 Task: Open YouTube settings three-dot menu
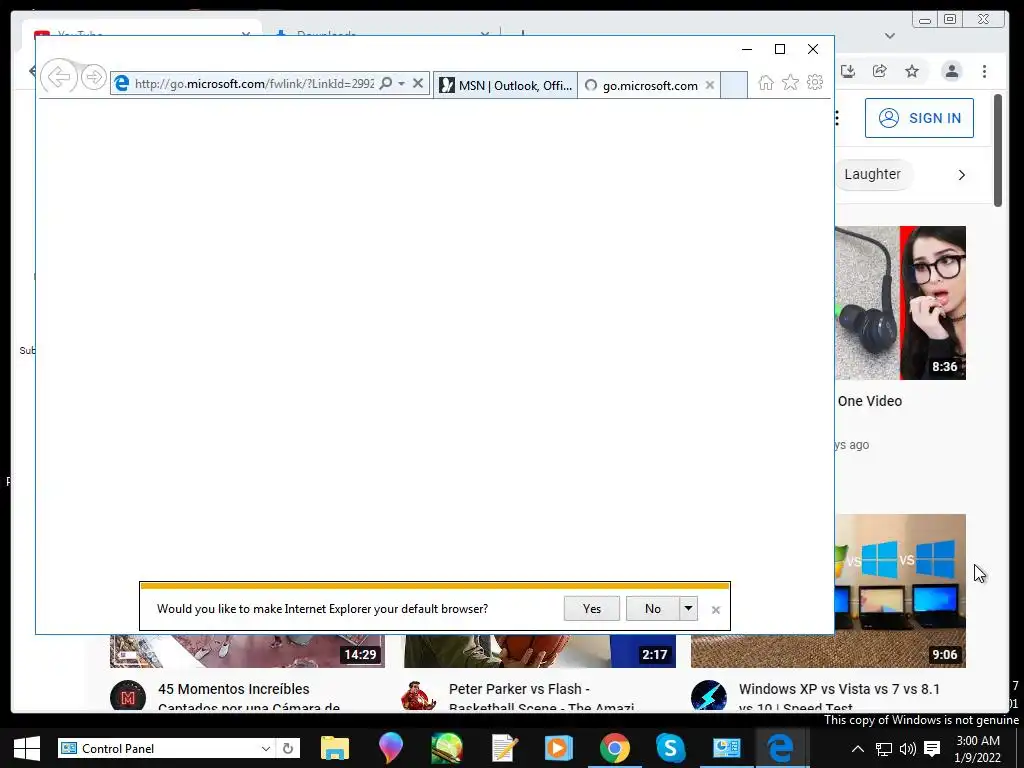(837, 118)
